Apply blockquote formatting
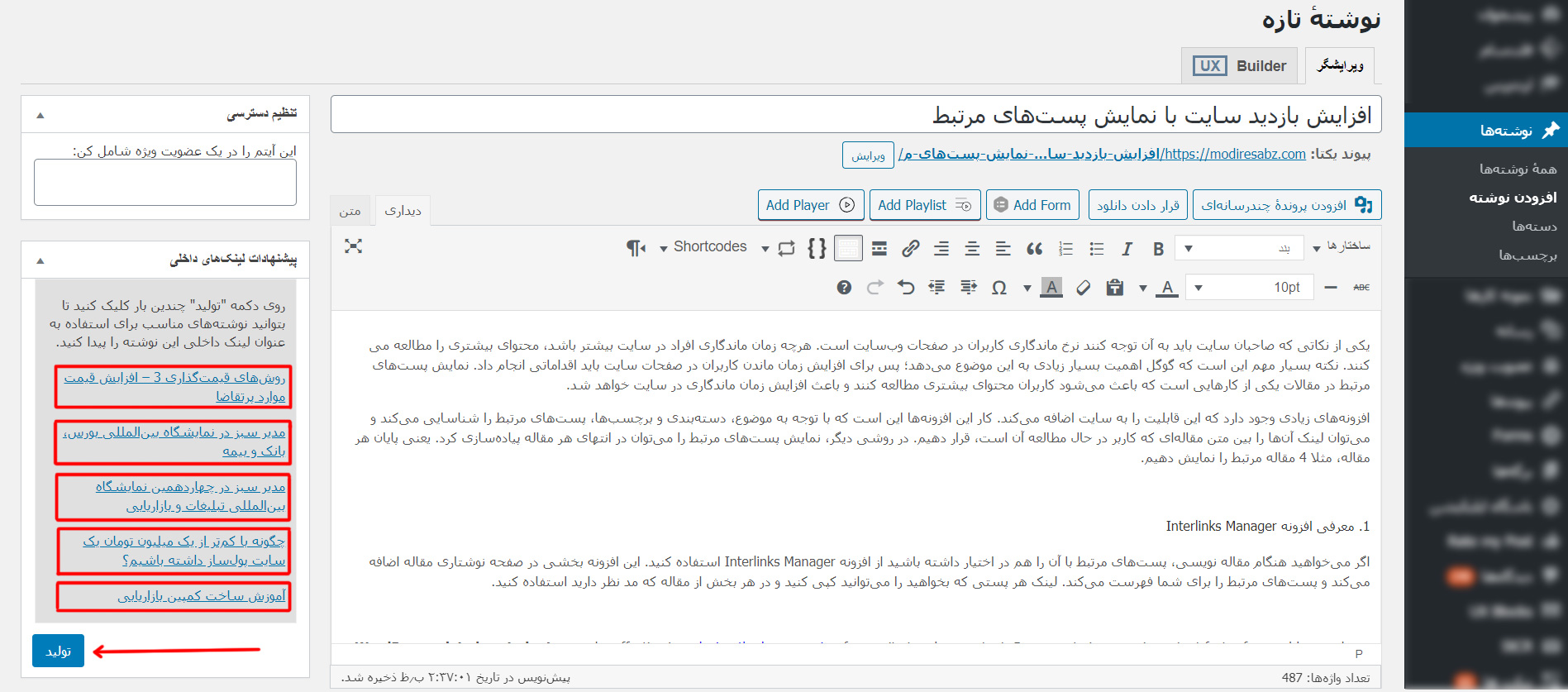 (x=1034, y=248)
